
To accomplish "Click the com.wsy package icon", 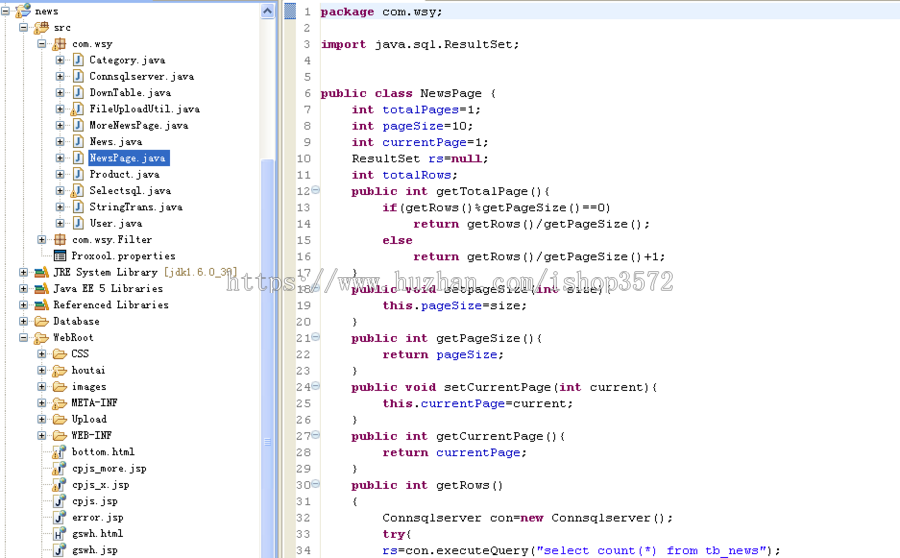I will pyautogui.click(x=60, y=44).
